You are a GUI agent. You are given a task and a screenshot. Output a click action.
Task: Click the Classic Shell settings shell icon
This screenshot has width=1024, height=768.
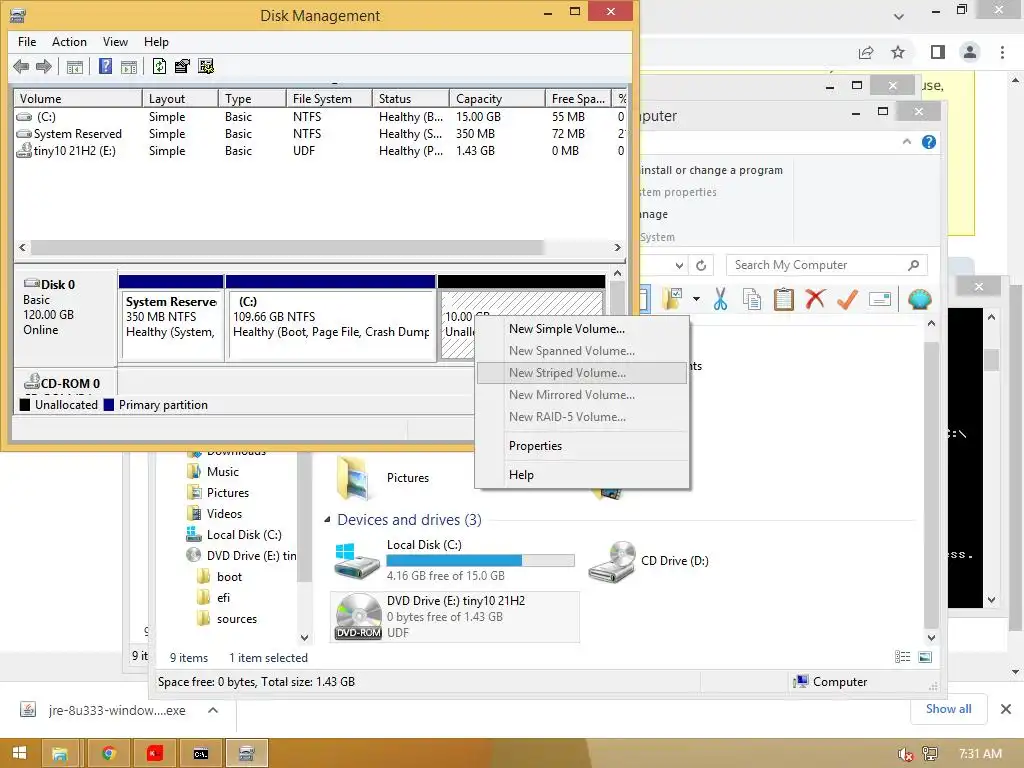(x=920, y=299)
